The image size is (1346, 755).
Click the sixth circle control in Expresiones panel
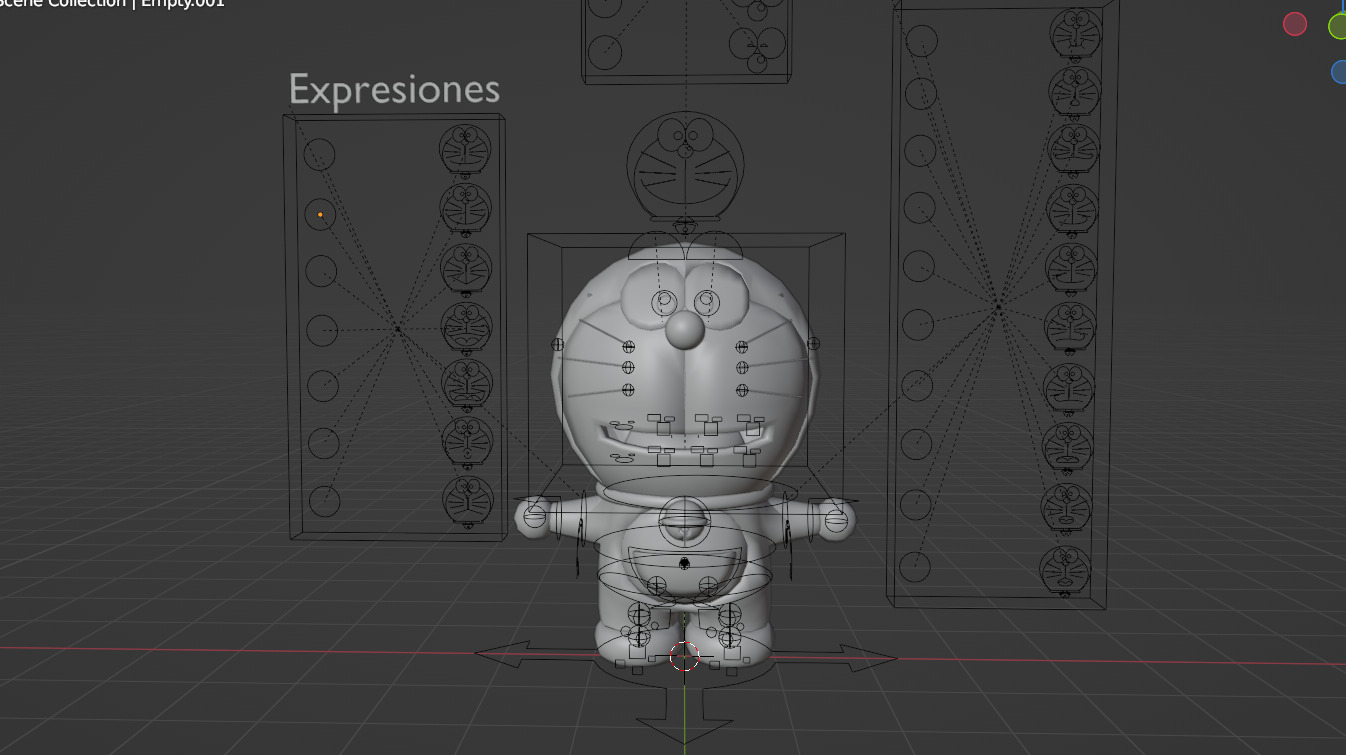pyautogui.click(x=324, y=443)
